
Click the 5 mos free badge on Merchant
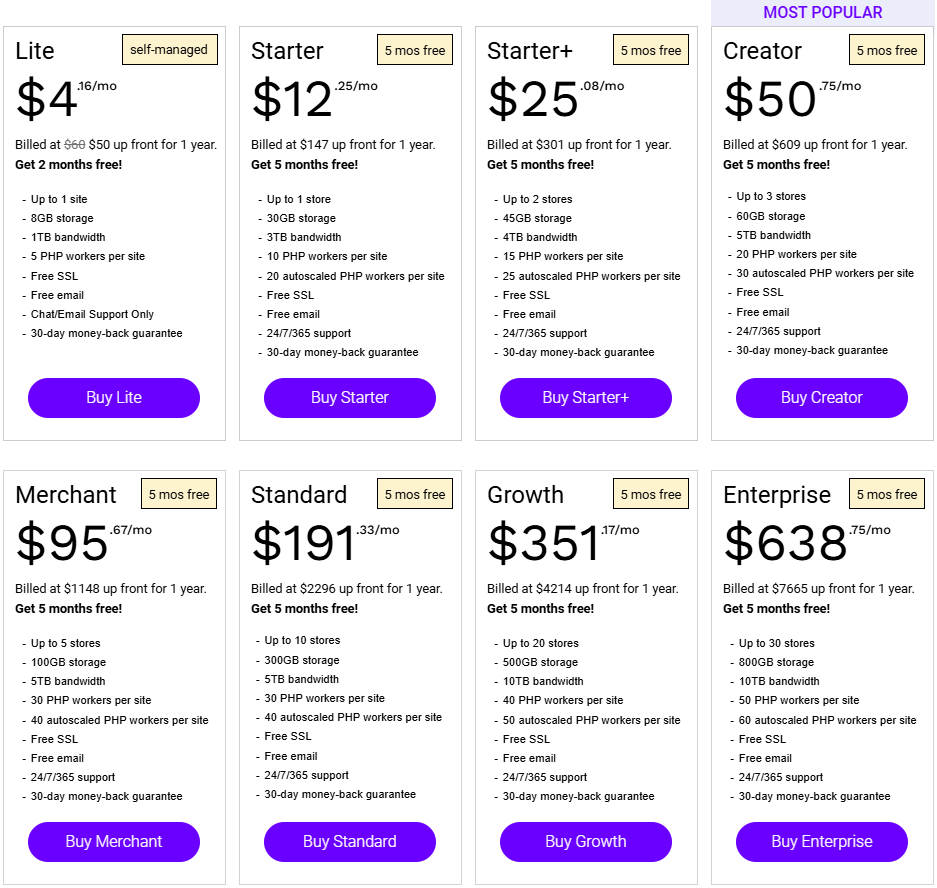[179, 495]
